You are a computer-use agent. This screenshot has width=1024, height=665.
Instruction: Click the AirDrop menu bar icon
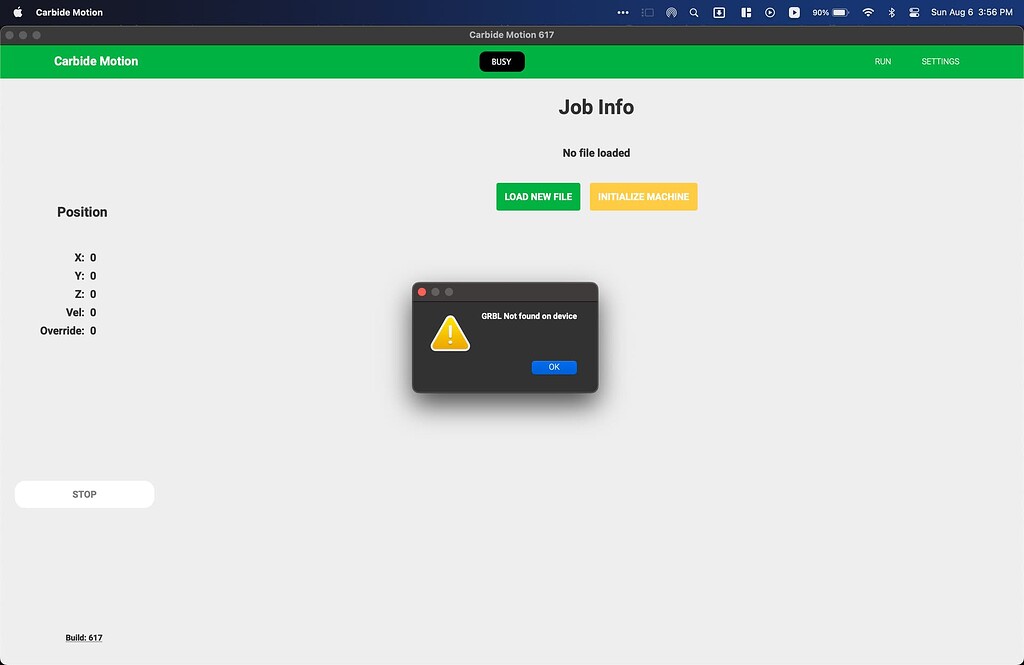pyautogui.click(x=671, y=12)
